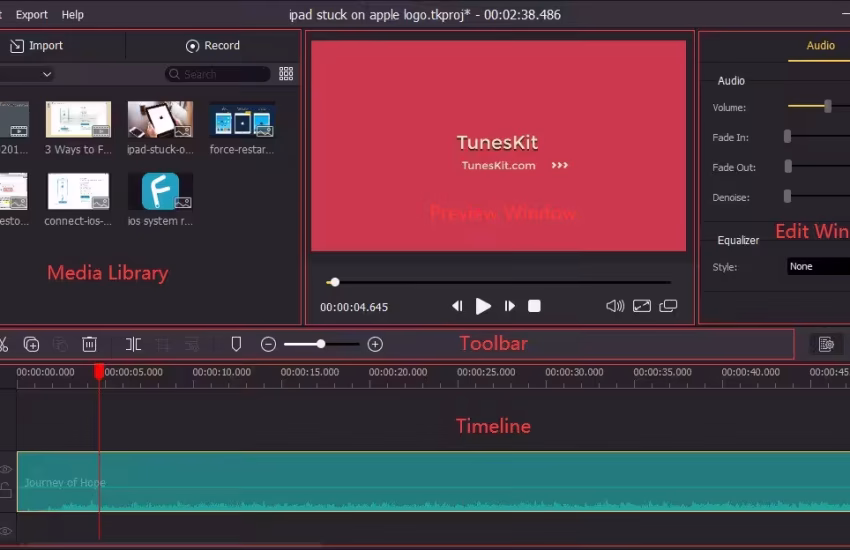This screenshot has width=850, height=550.
Task: Click the timeline zoom slider handle
Action: click(321, 344)
